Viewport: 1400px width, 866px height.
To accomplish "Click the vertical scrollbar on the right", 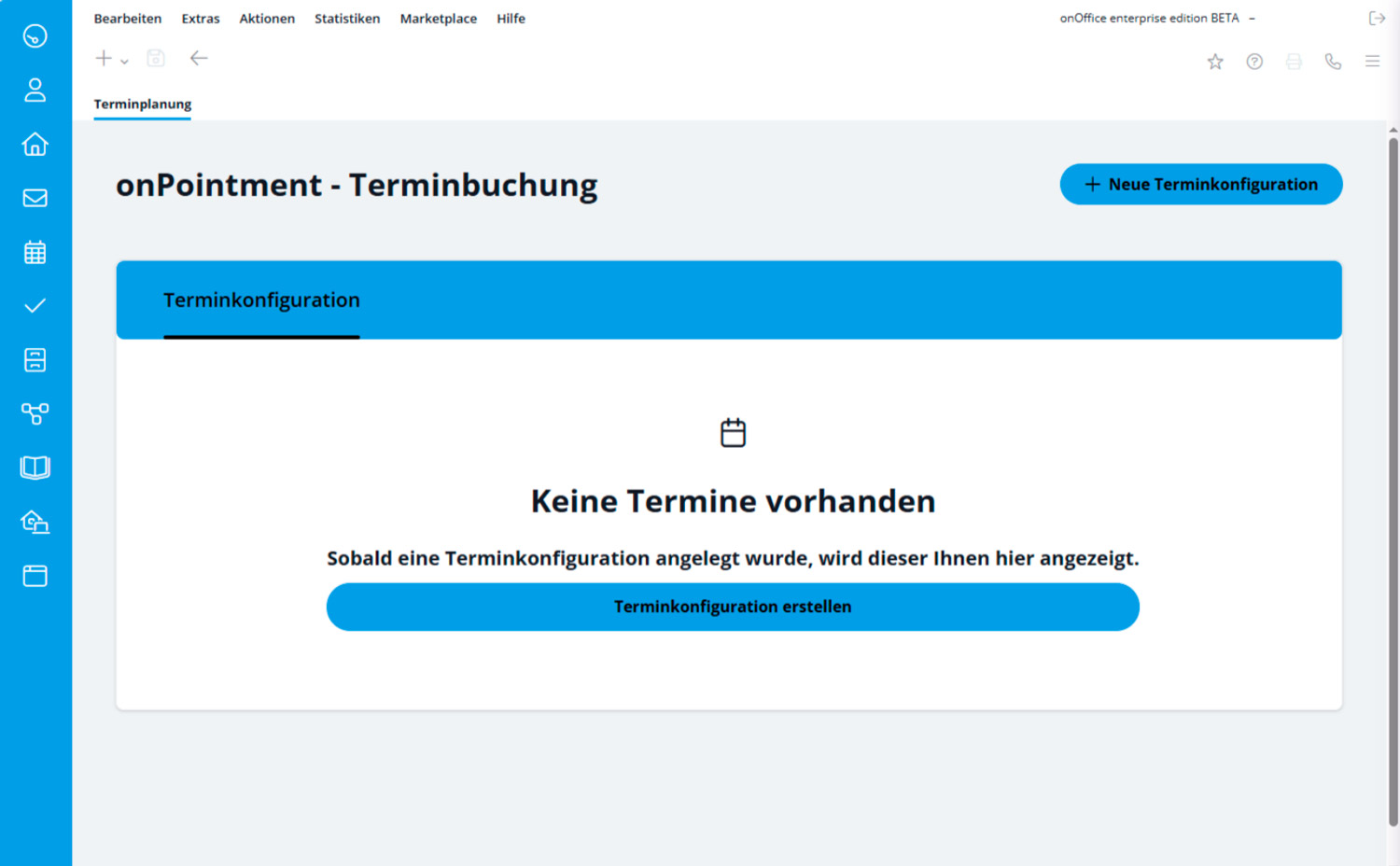I will pyautogui.click(x=1393, y=467).
